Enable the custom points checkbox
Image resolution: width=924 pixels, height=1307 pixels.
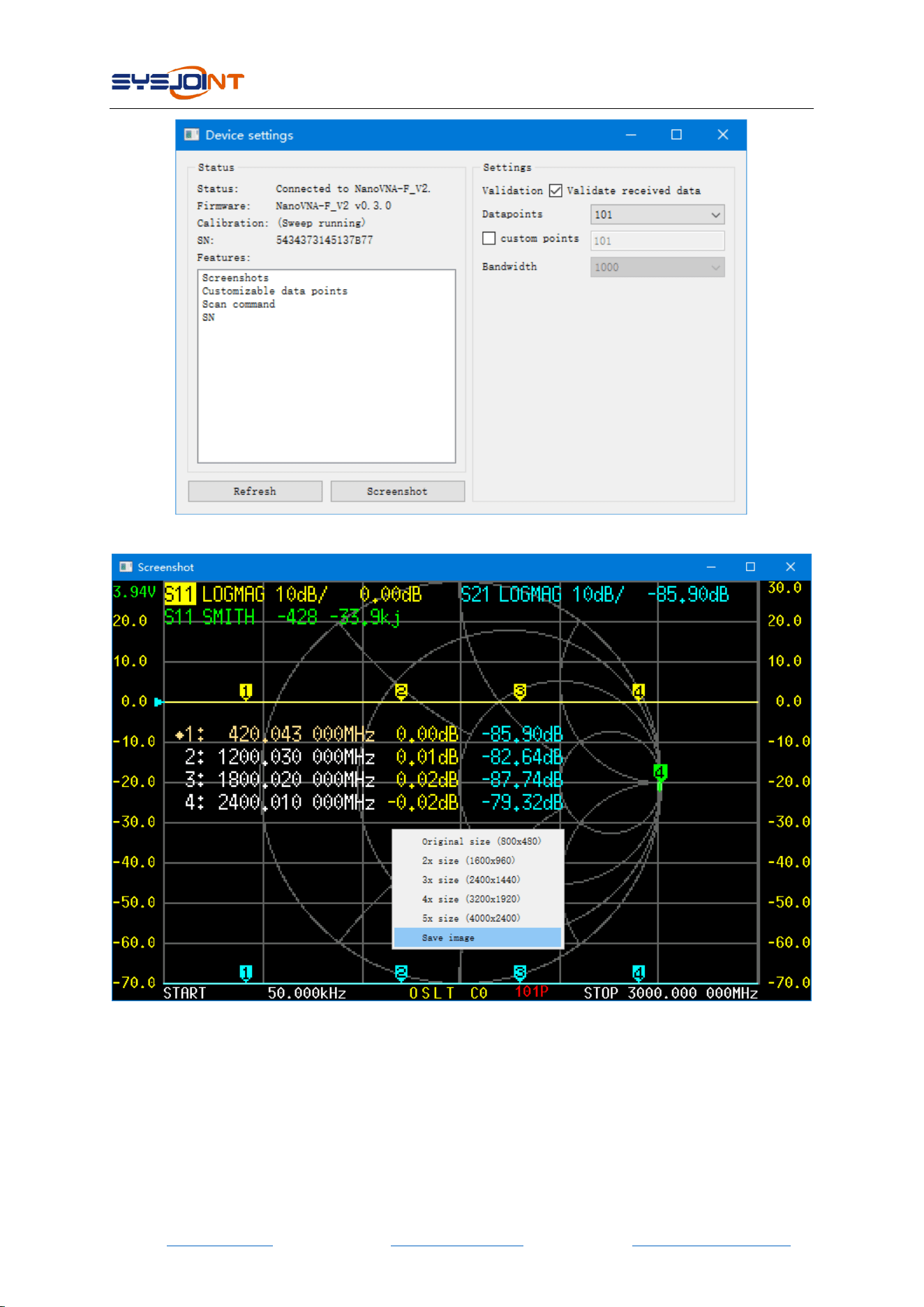pyautogui.click(x=489, y=238)
